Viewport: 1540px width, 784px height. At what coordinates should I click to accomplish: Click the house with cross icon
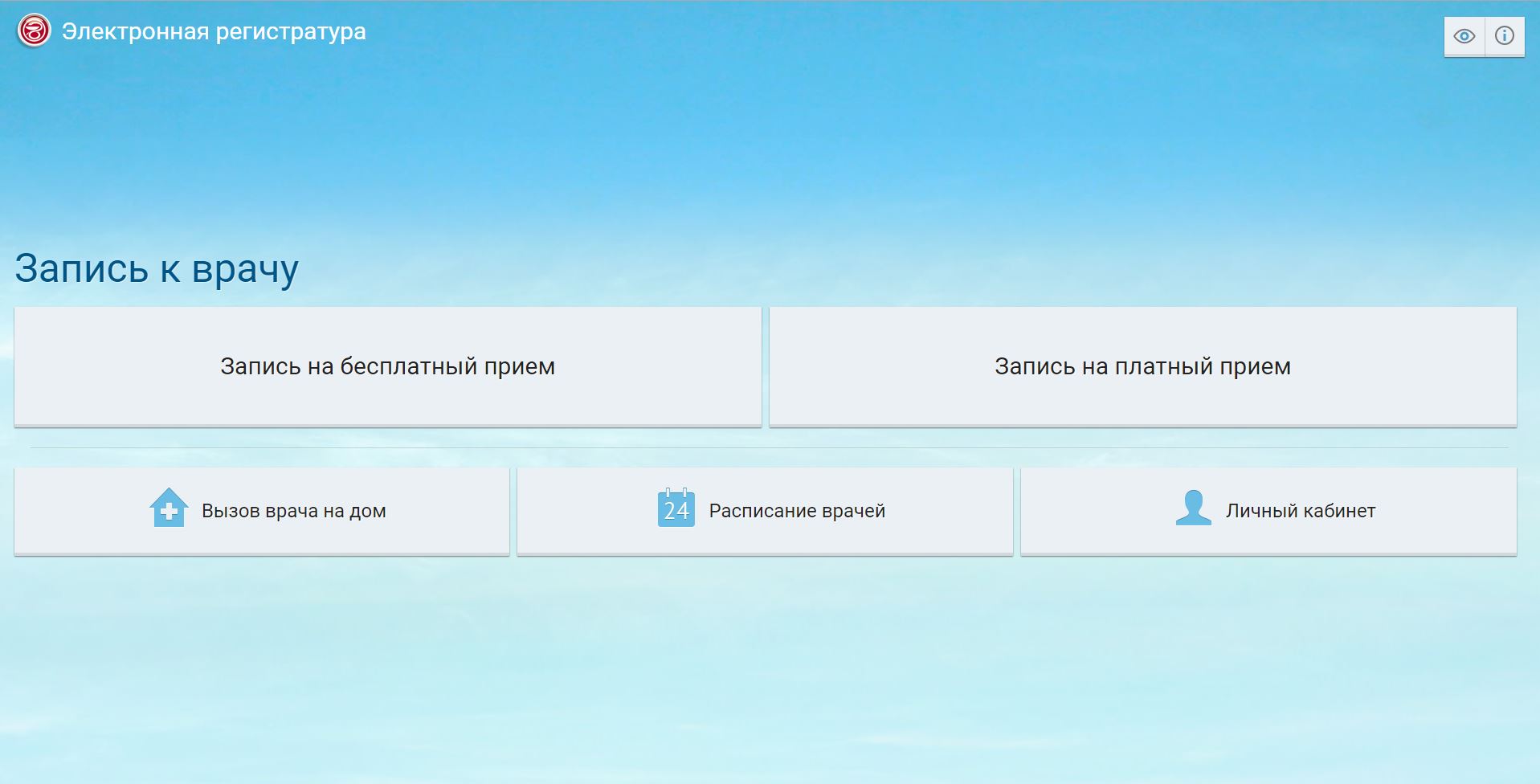click(169, 508)
